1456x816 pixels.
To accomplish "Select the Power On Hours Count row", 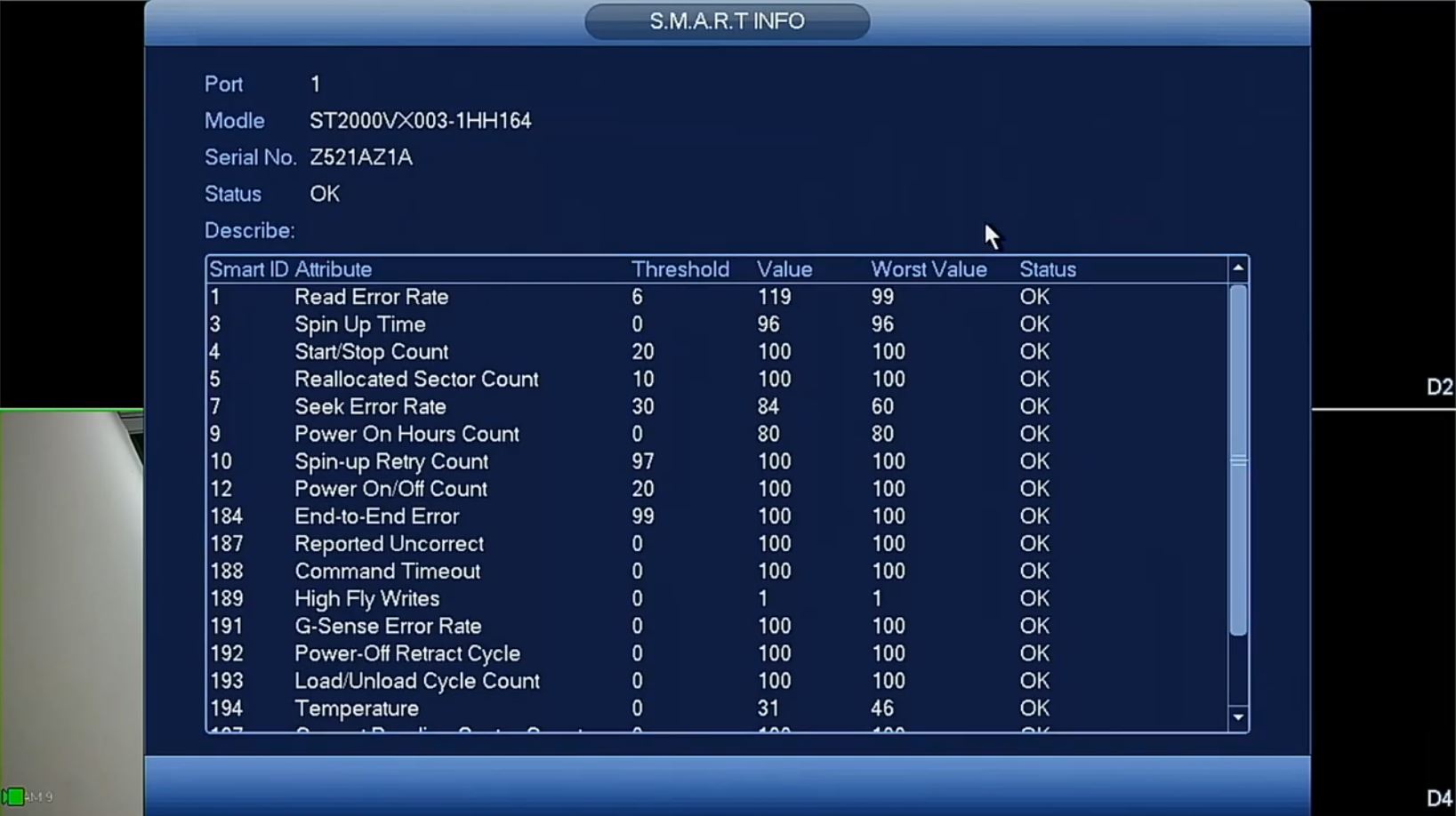I will pos(717,435).
